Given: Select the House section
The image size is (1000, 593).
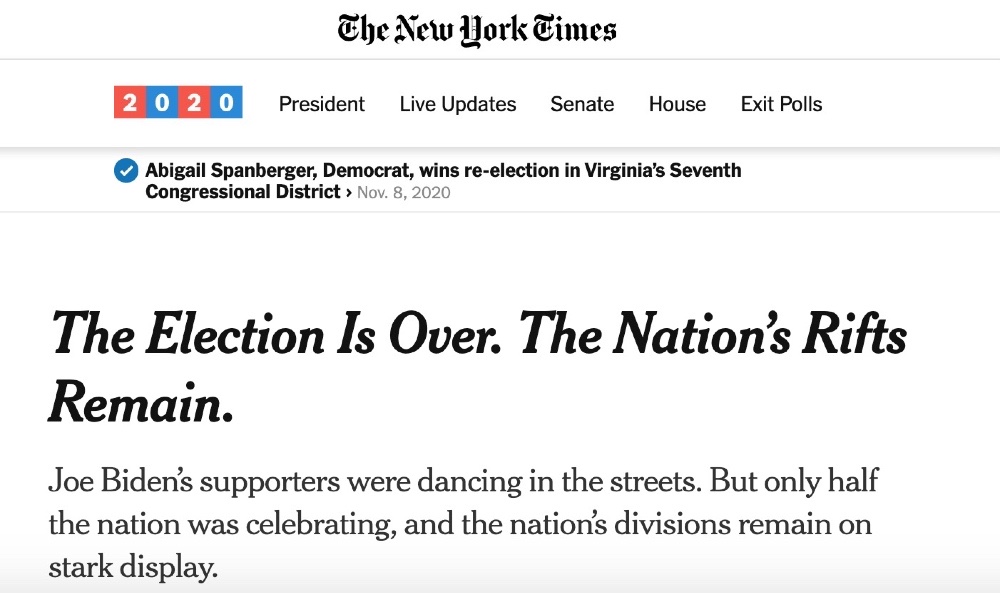Looking at the screenshot, I should pyautogui.click(x=677, y=104).
